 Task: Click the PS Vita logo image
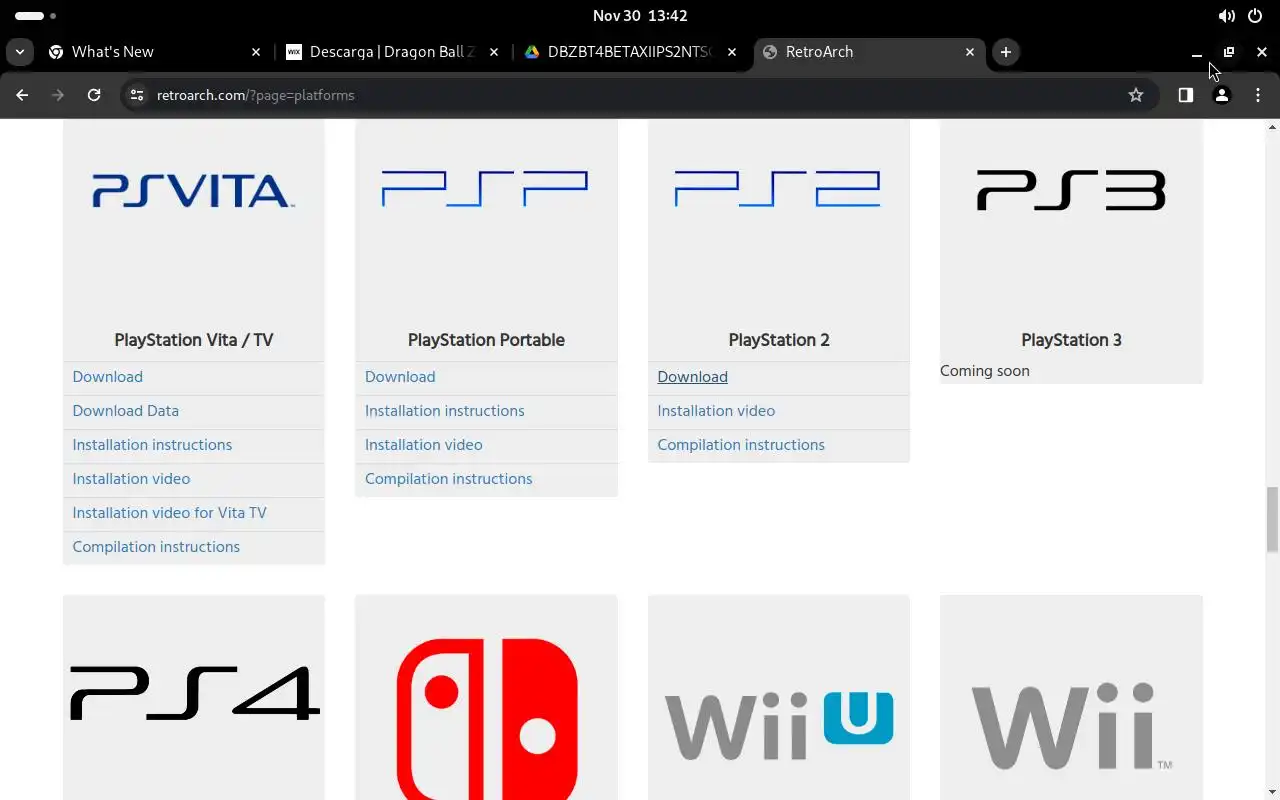coord(193,190)
